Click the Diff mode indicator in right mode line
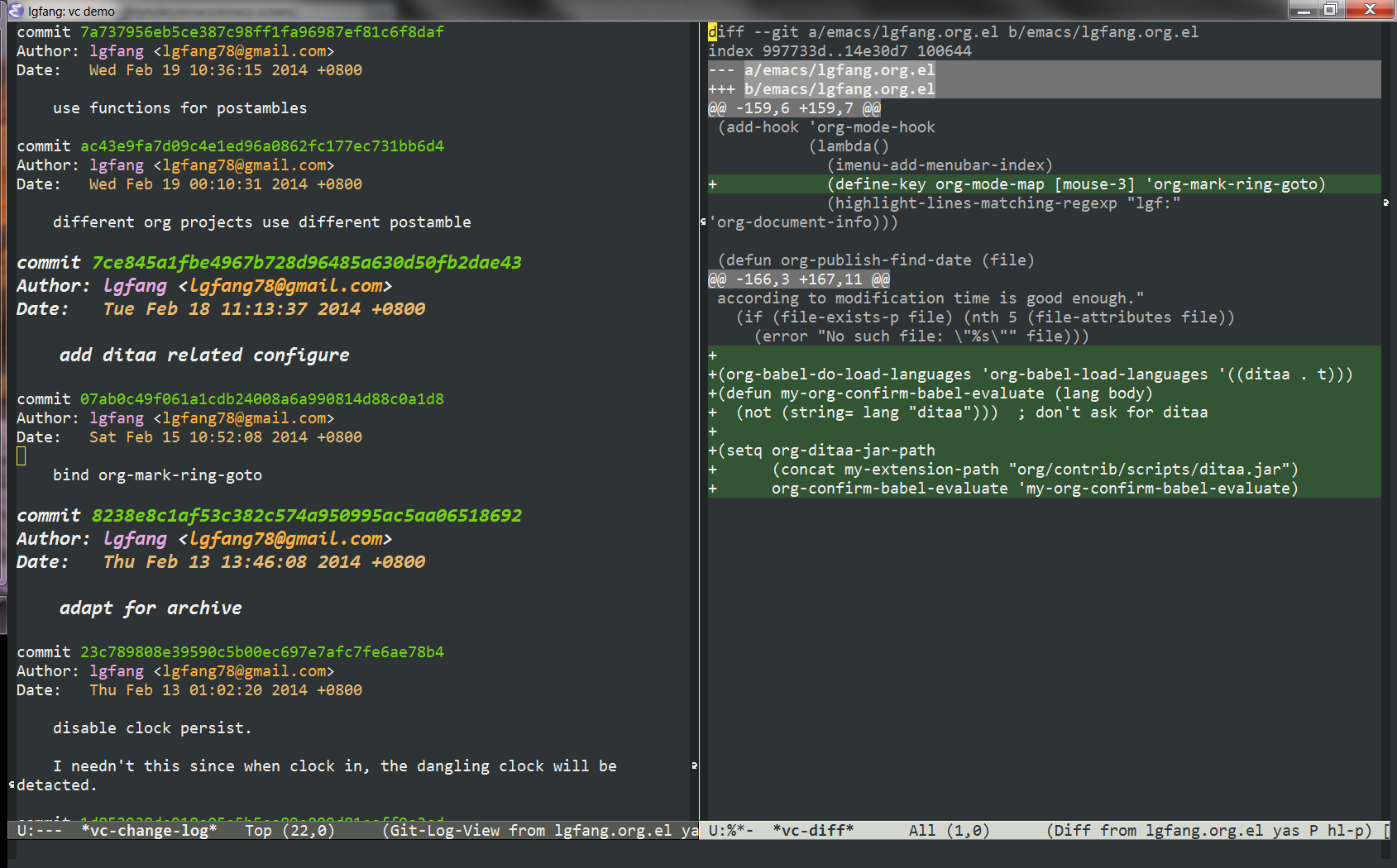The image size is (1397, 868). point(1072,831)
